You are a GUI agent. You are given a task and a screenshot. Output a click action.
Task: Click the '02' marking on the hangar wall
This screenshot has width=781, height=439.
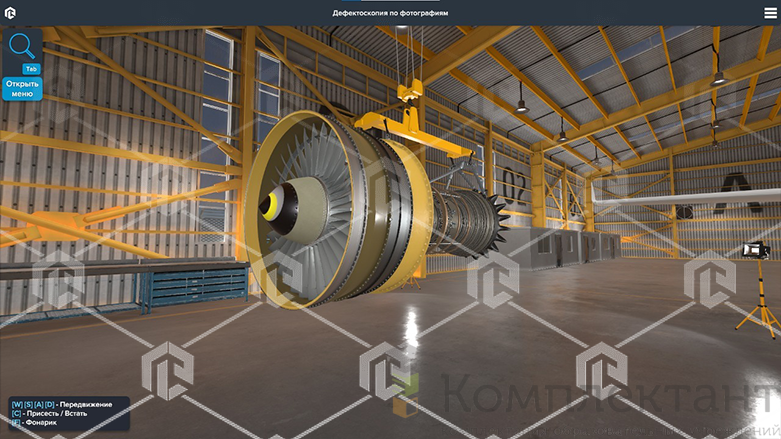pos(515,185)
